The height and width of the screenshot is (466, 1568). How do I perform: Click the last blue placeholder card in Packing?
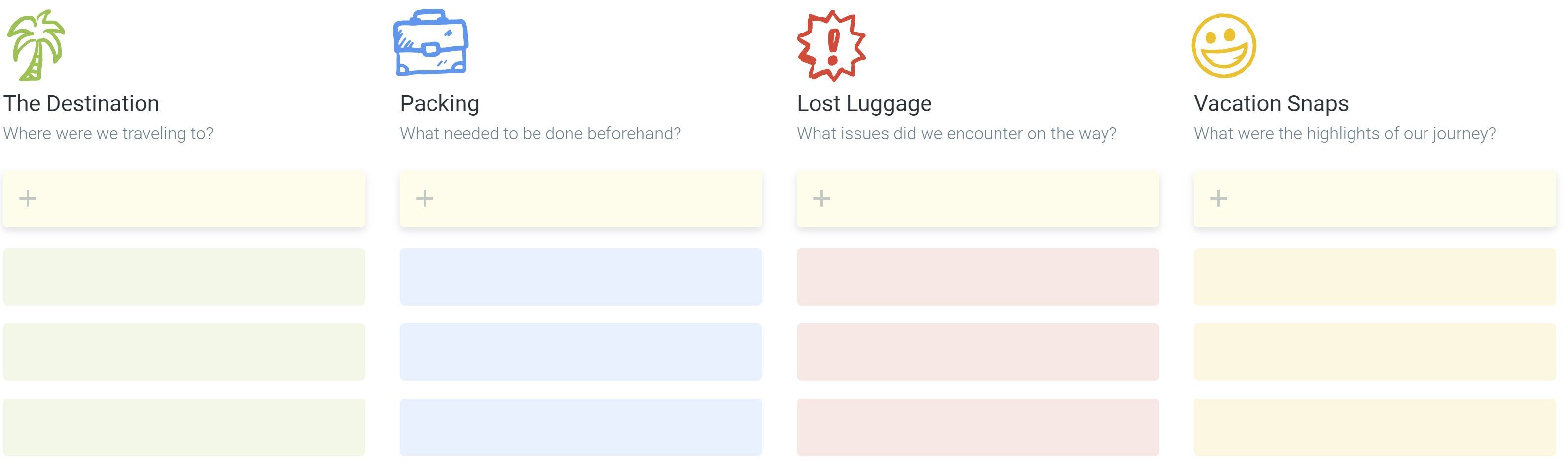(x=581, y=427)
